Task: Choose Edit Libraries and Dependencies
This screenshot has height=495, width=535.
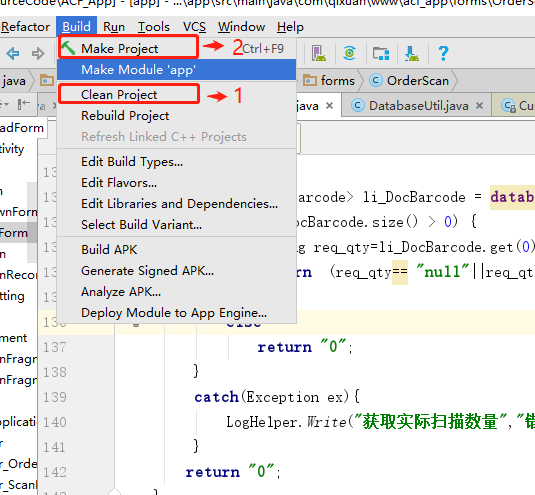Action: [176, 204]
